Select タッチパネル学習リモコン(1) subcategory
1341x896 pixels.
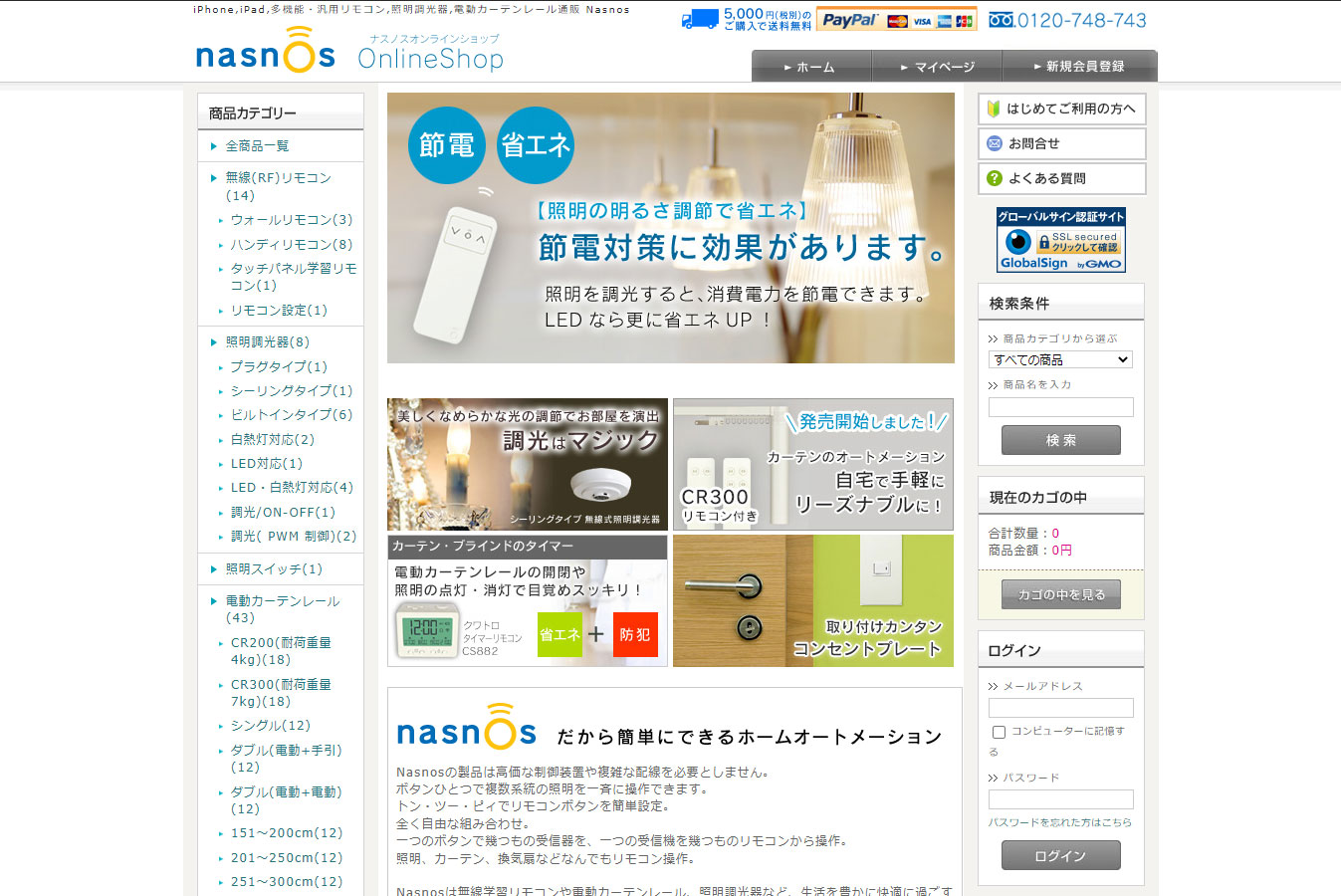pos(294,277)
